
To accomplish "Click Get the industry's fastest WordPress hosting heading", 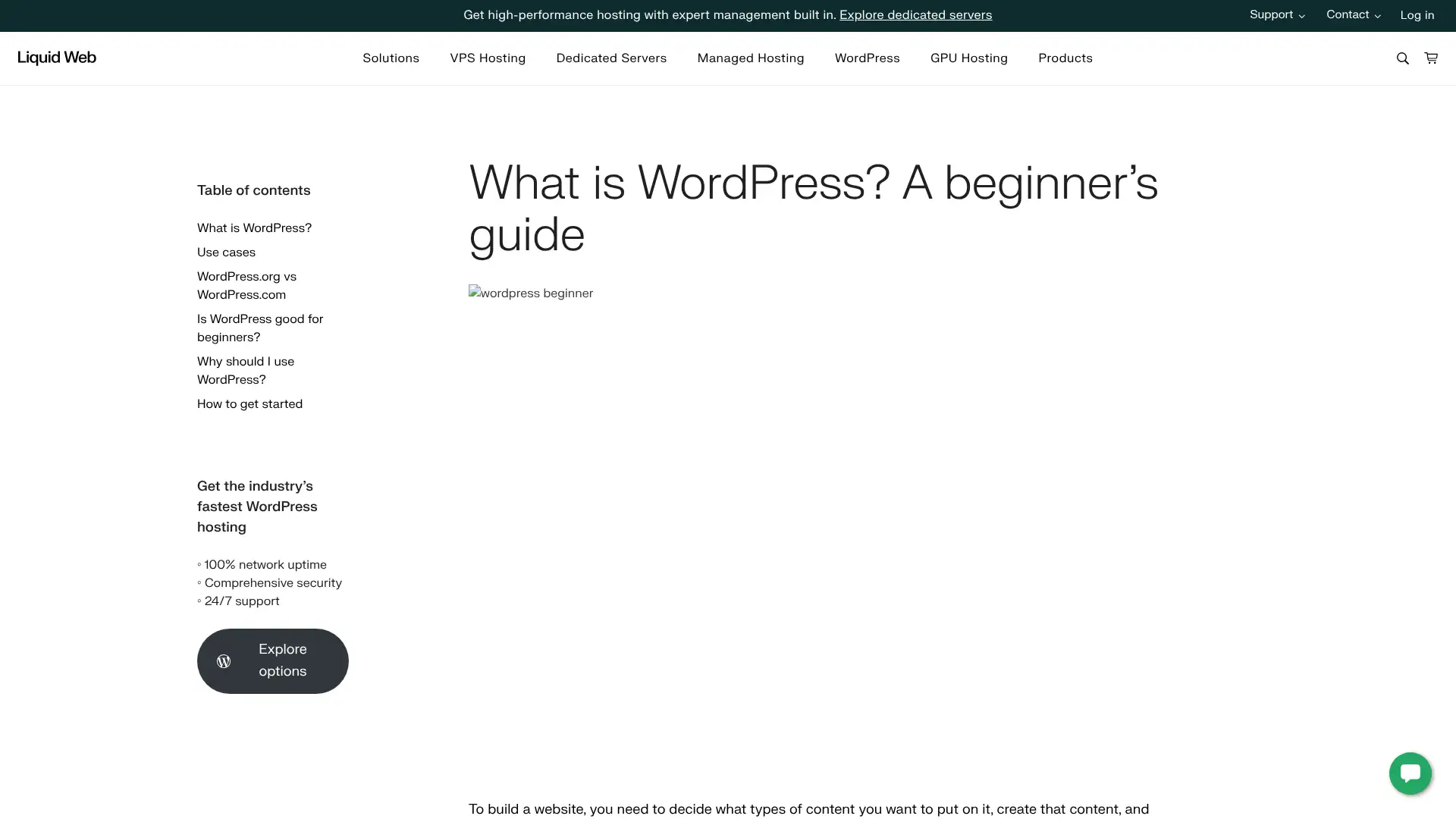I will coord(257,507).
